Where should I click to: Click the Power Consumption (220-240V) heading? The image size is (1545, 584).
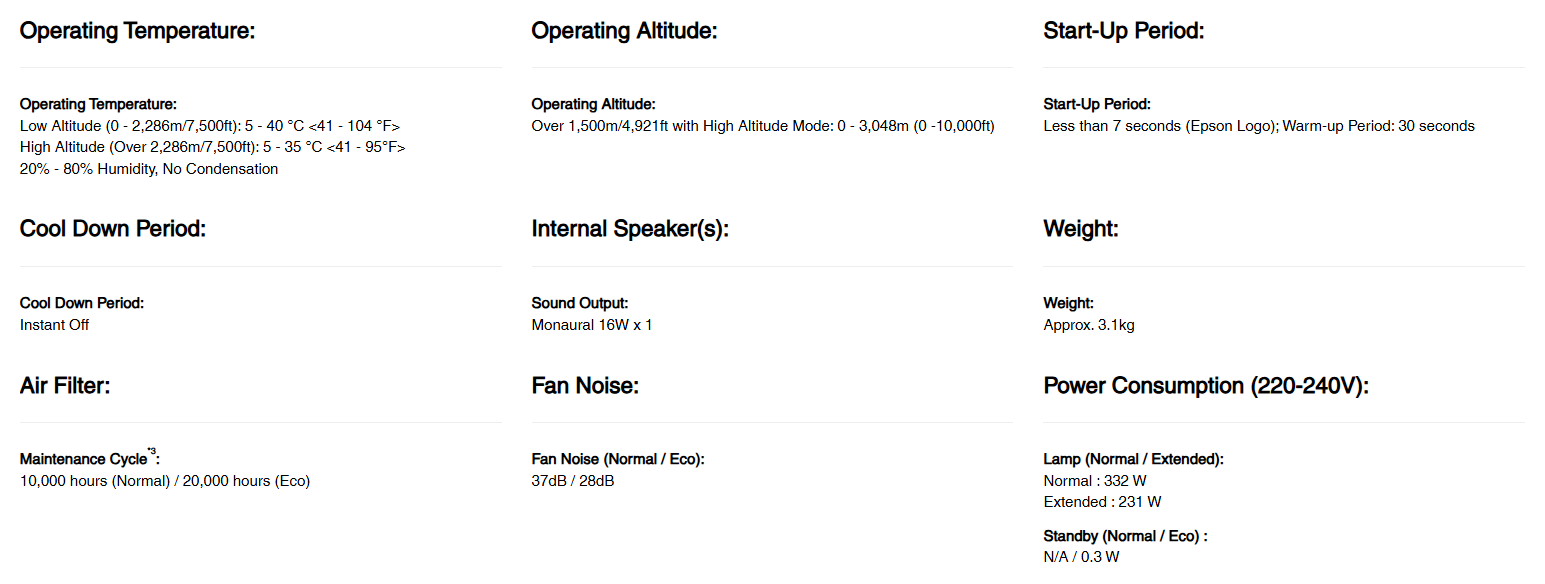(x=1205, y=386)
